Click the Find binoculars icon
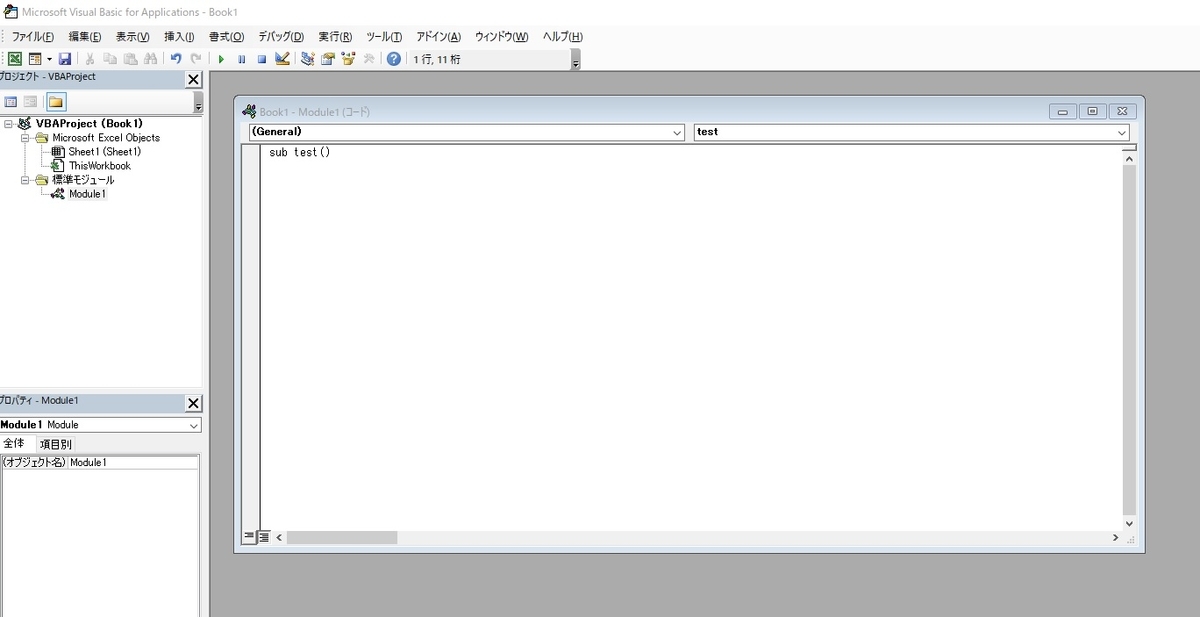This screenshot has height=617, width=1200. (x=150, y=59)
